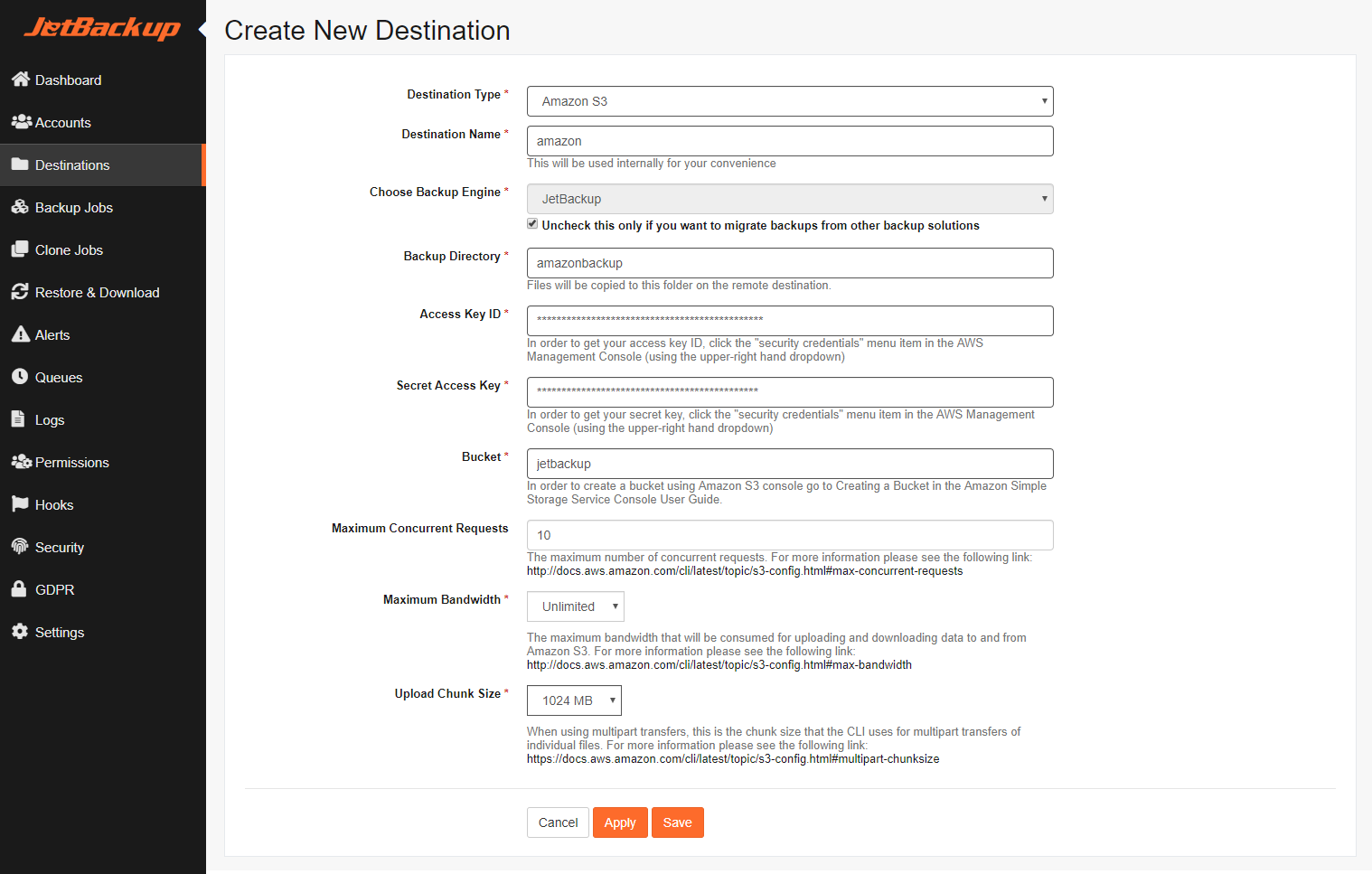
Task: Uncheck the migrate backups checkbox
Action: coord(532,224)
